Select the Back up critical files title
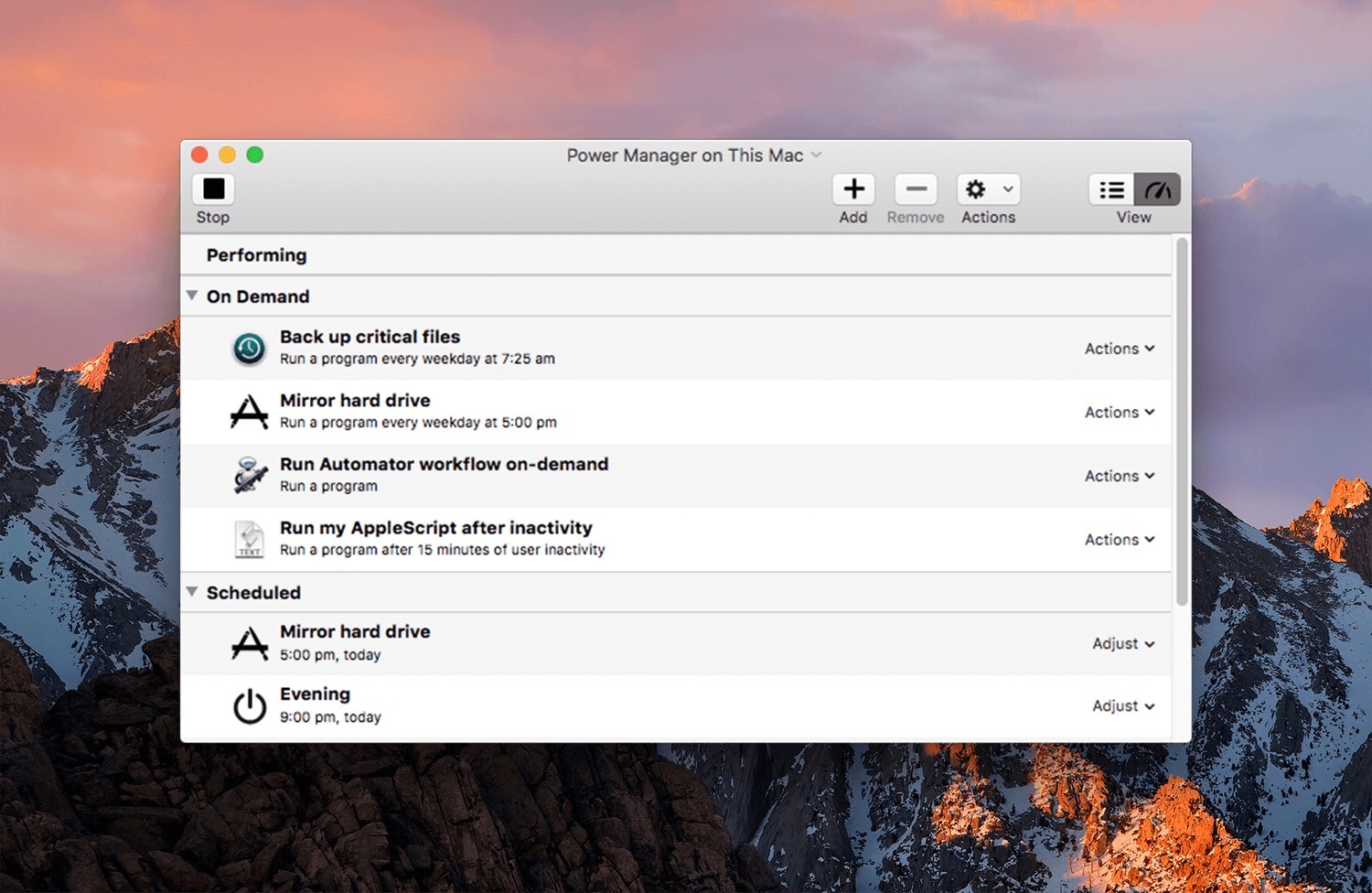This screenshot has width=1372, height=893. pyautogui.click(x=370, y=337)
